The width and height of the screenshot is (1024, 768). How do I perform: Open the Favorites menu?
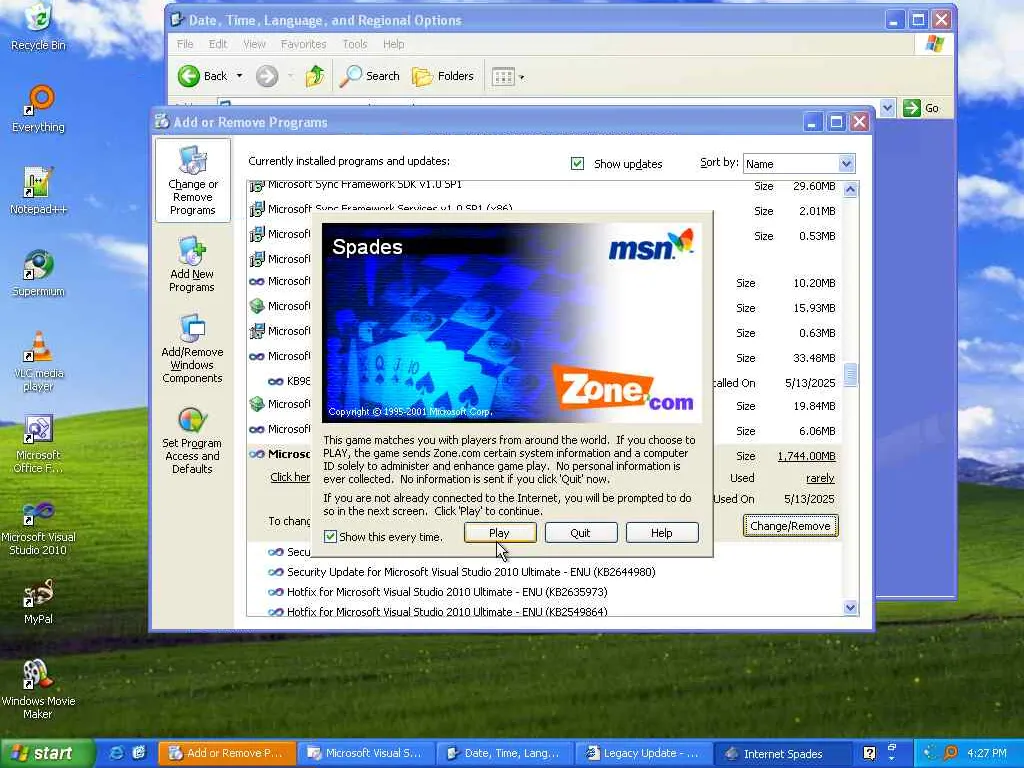click(303, 44)
